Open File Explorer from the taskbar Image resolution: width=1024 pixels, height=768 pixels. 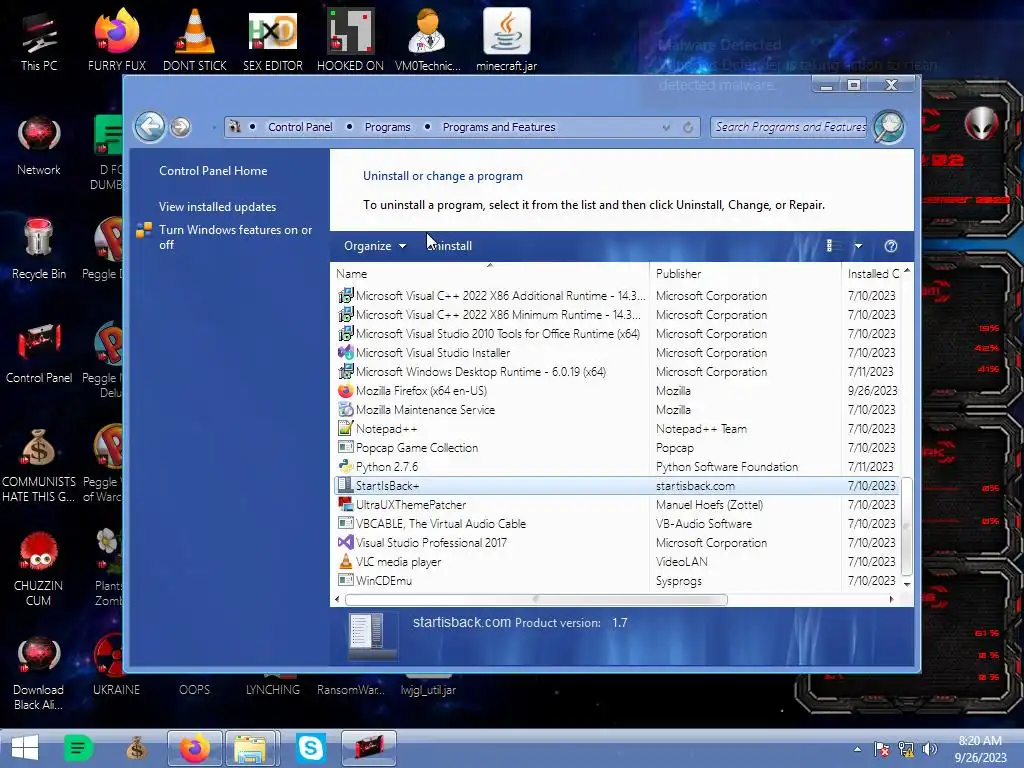click(252, 748)
